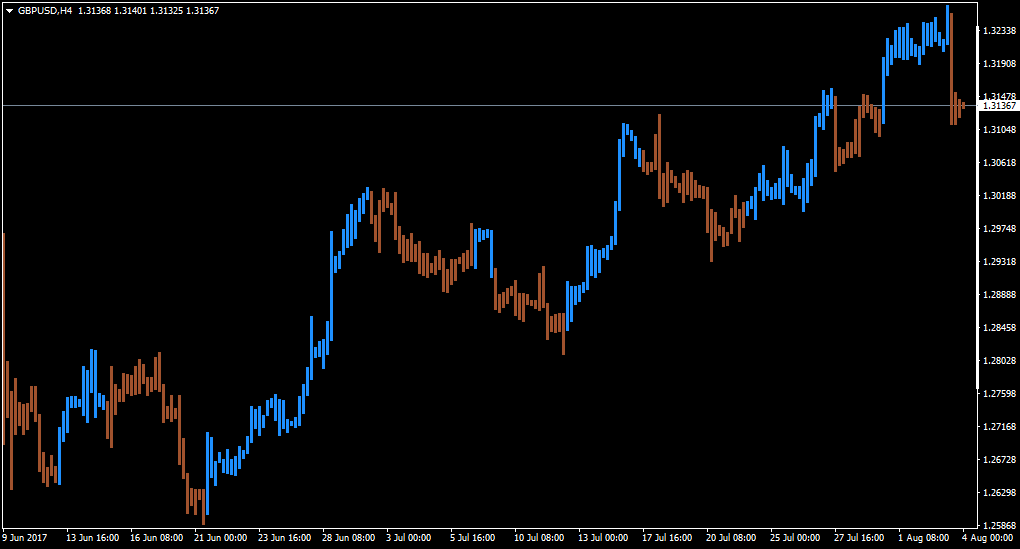Click the 16 Jun 08:00 time label
The image size is (1020, 549).
(x=156, y=538)
